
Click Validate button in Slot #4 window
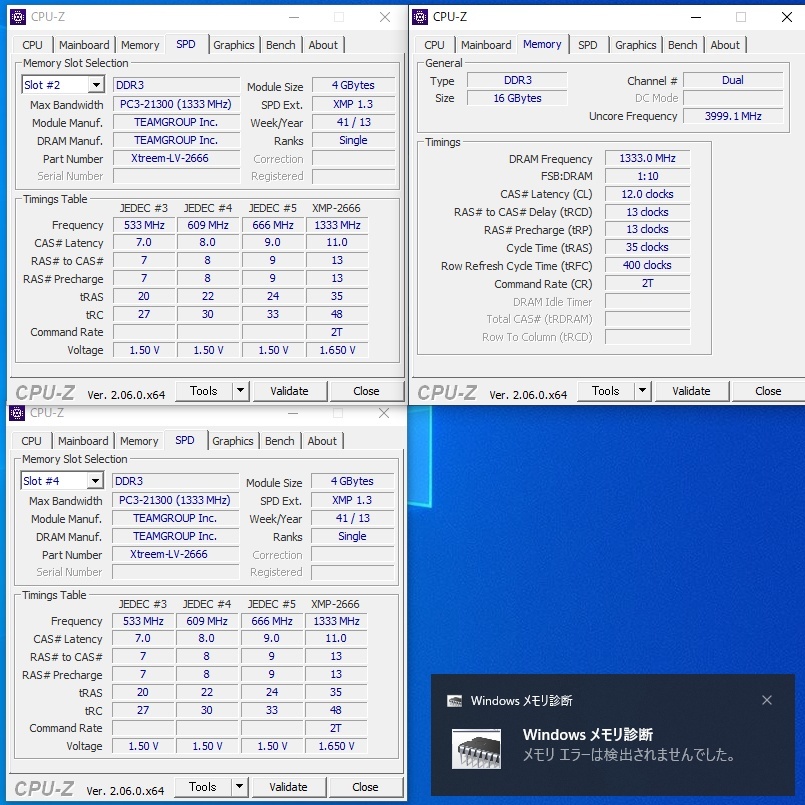(289, 787)
